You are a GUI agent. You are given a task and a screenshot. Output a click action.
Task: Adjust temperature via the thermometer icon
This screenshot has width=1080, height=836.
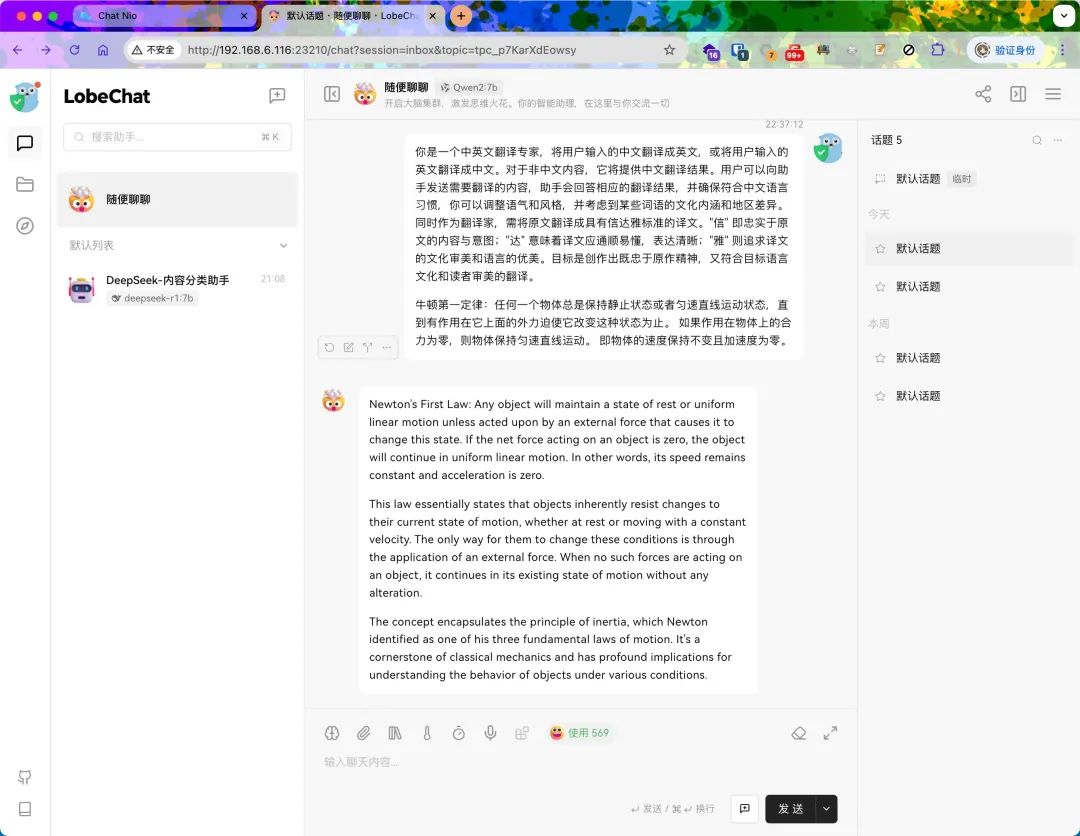tap(427, 732)
